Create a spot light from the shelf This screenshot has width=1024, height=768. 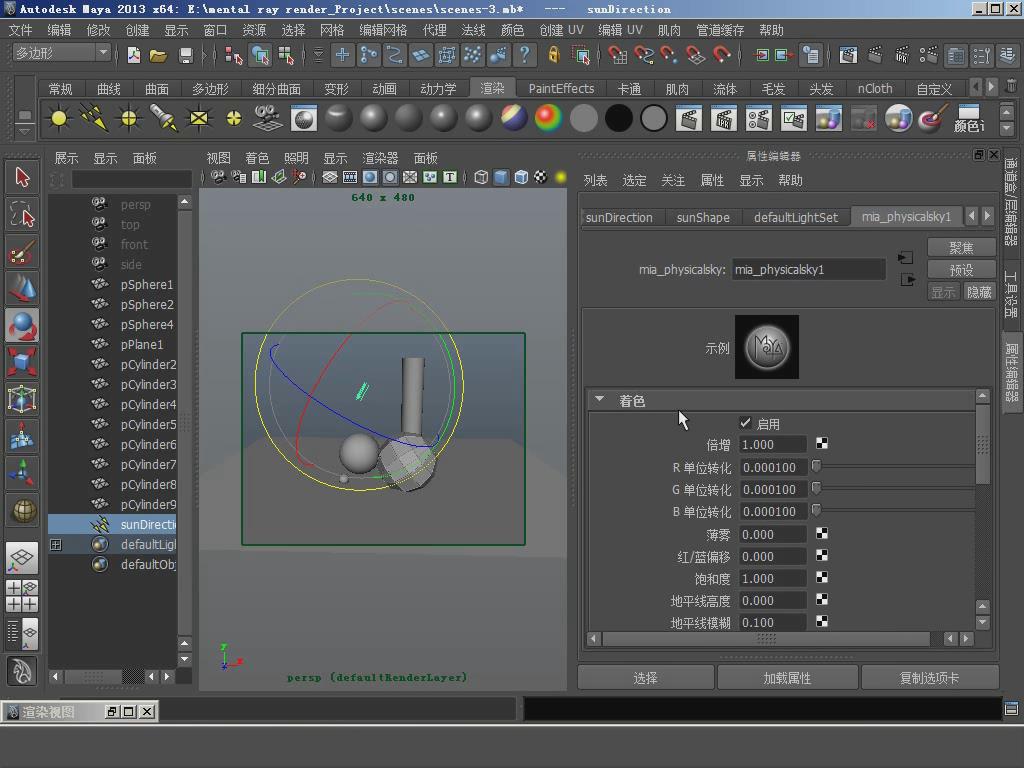pyautogui.click(x=163, y=118)
